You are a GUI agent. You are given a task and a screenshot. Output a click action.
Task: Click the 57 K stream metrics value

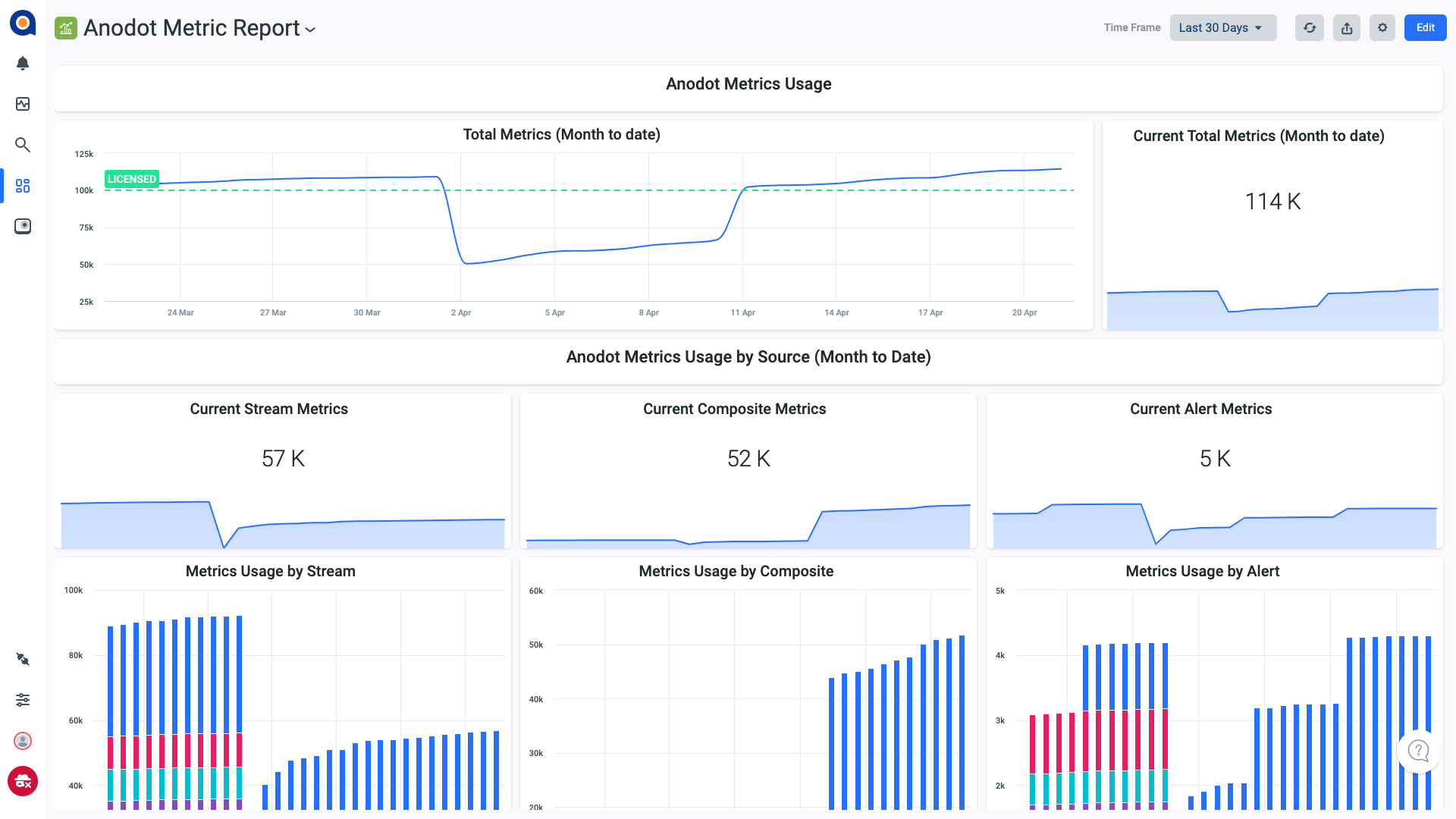[283, 459]
